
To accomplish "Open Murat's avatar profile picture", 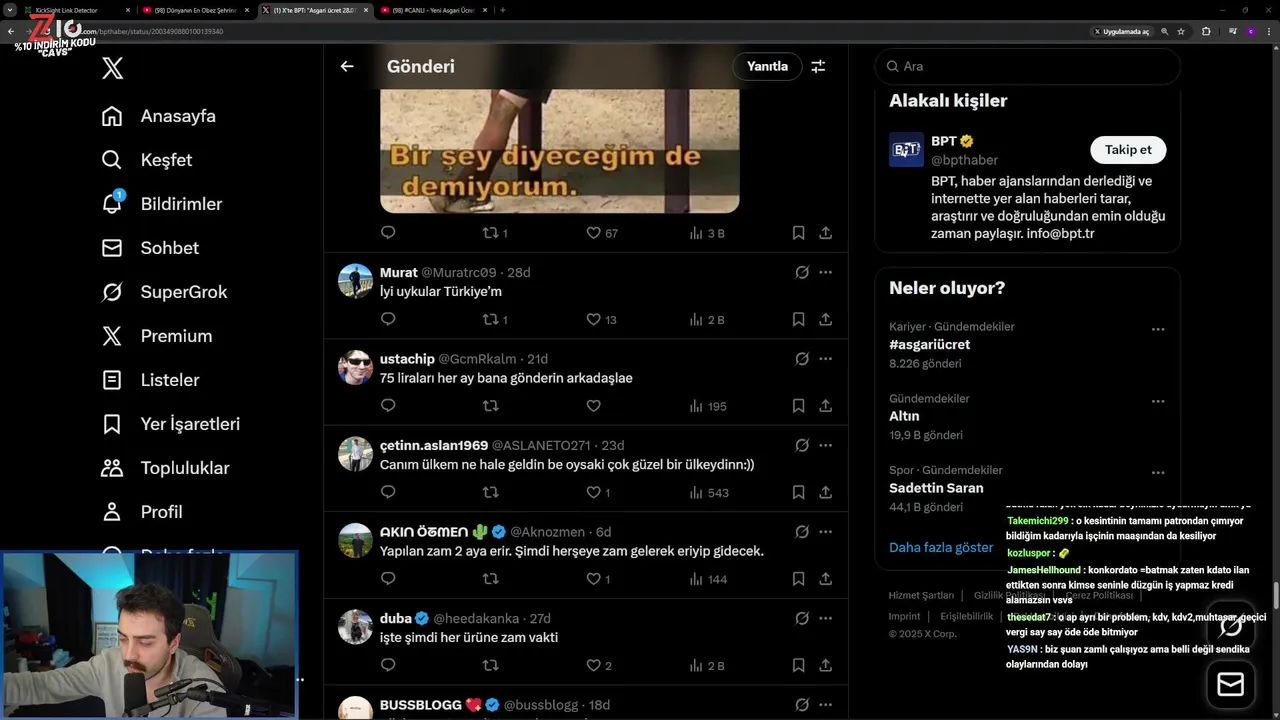I will (355, 281).
